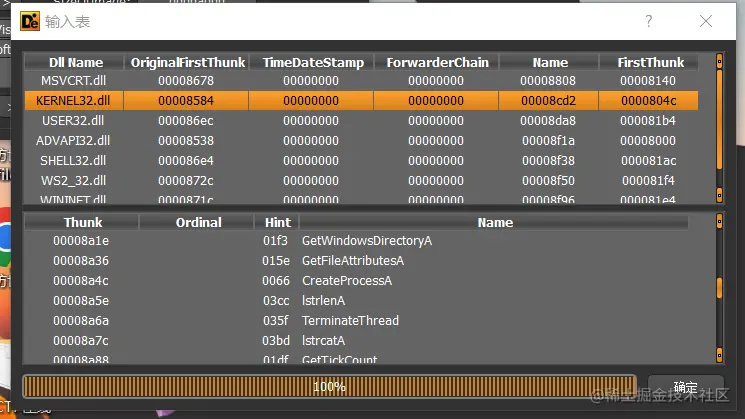Click the function Name column header
745x419 pixels.
(494, 222)
